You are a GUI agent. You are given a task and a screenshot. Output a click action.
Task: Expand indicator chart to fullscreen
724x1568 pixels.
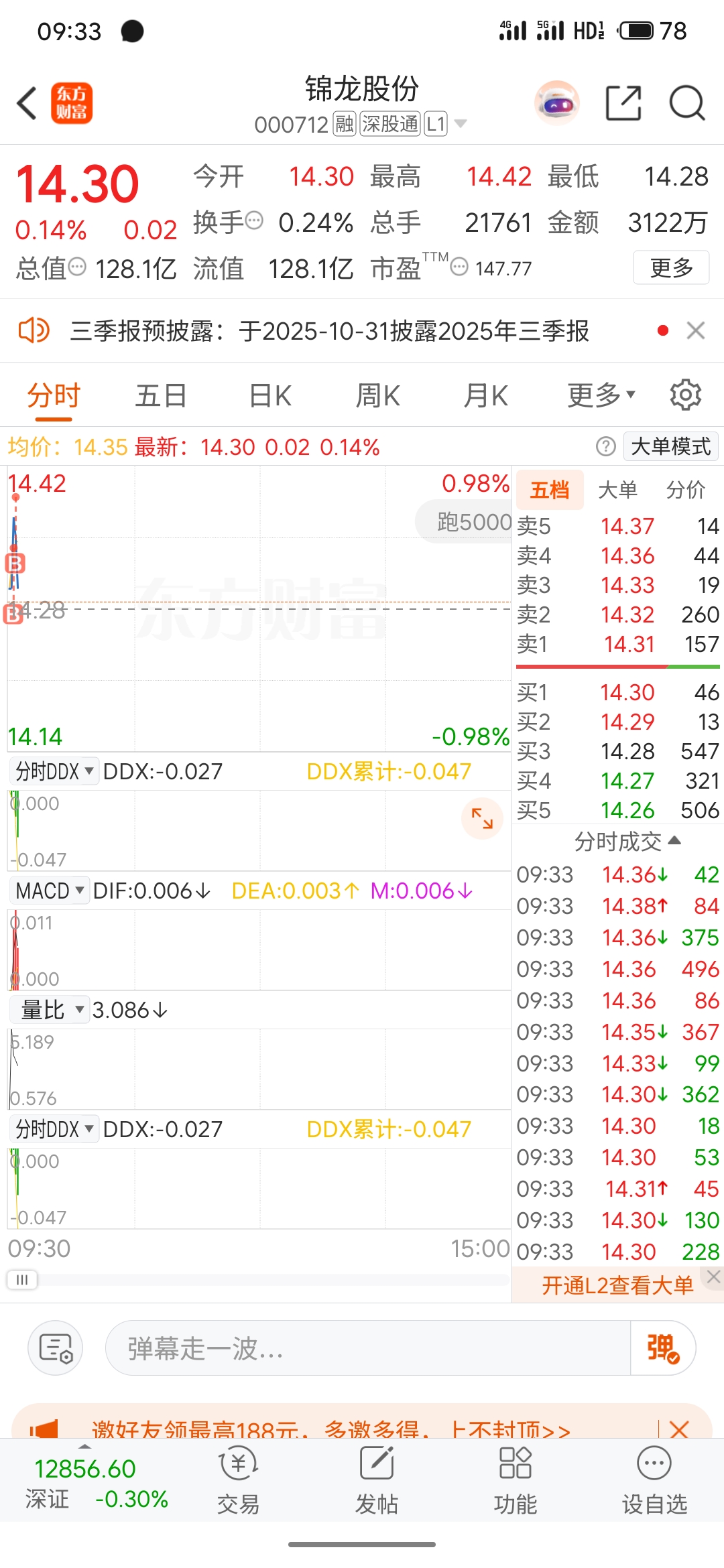[482, 818]
